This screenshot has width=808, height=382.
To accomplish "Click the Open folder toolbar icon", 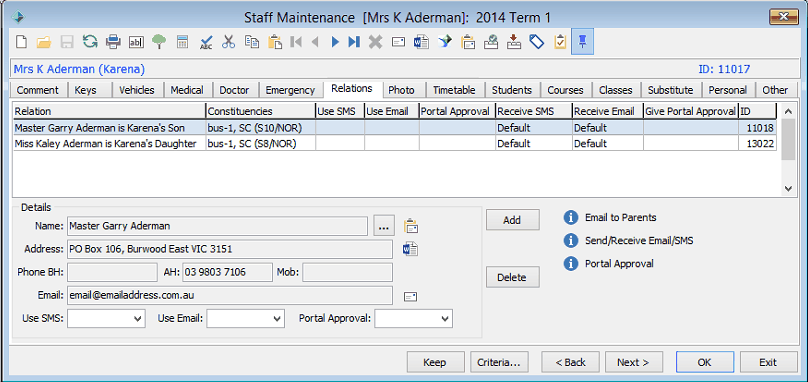I will click(x=44, y=42).
